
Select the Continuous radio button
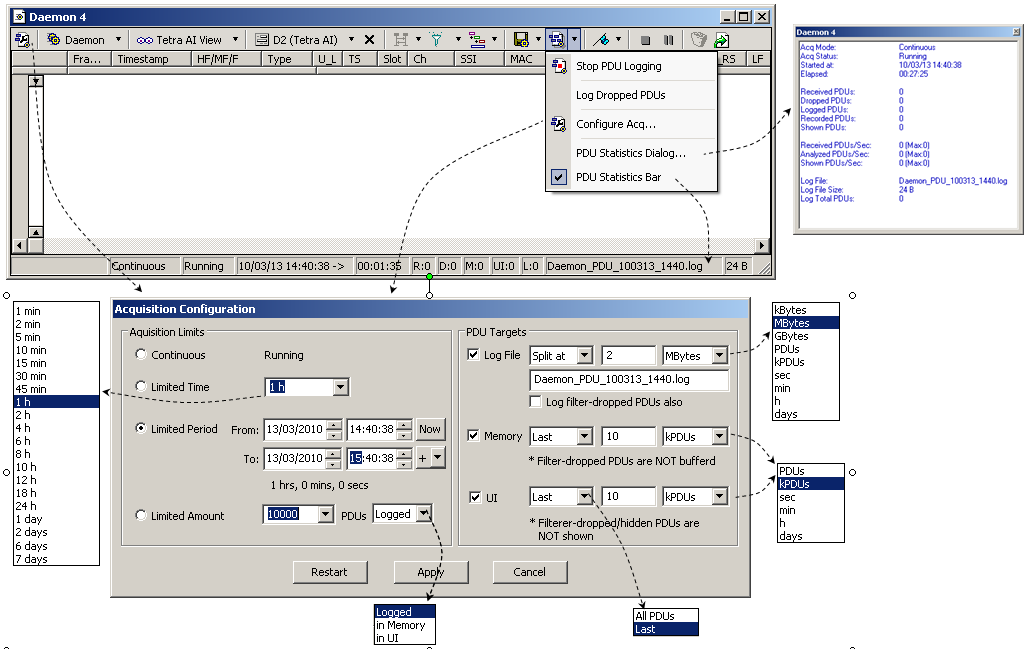pos(141,355)
